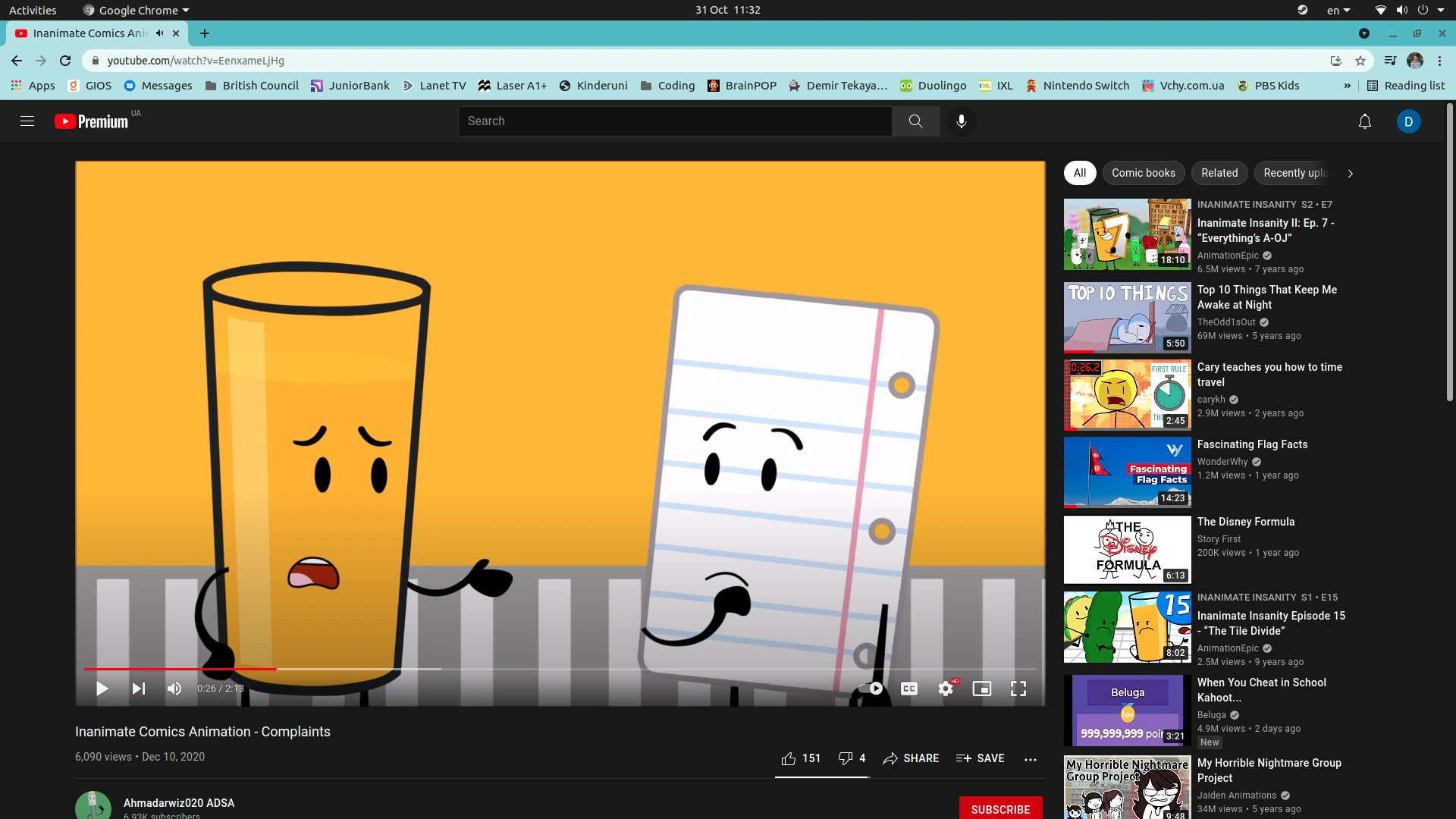The image size is (1456, 819).
Task: Open Activities overview
Action: pos(33,10)
